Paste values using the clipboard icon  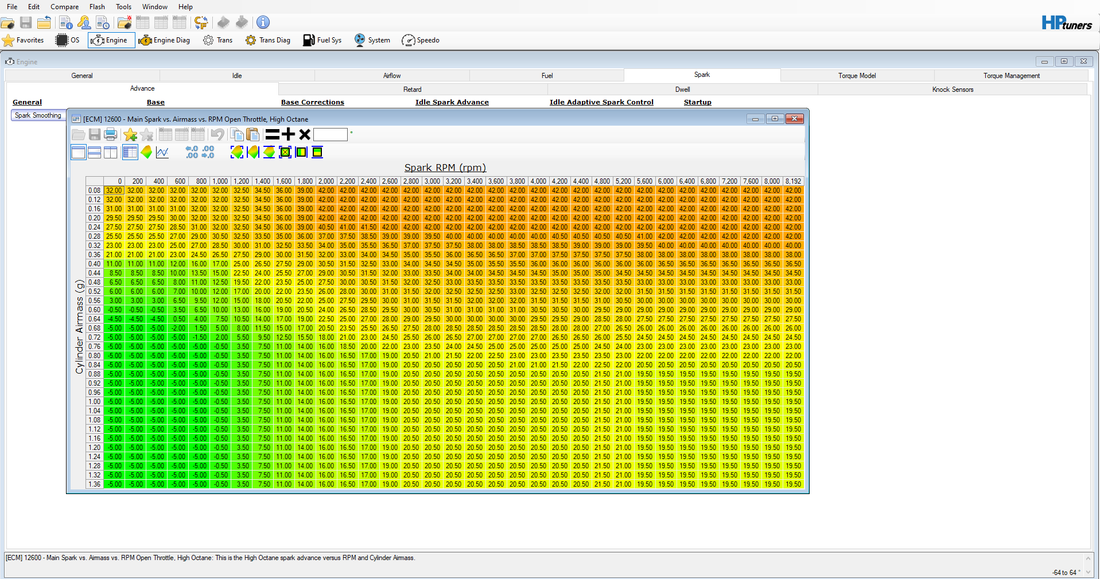coord(254,135)
